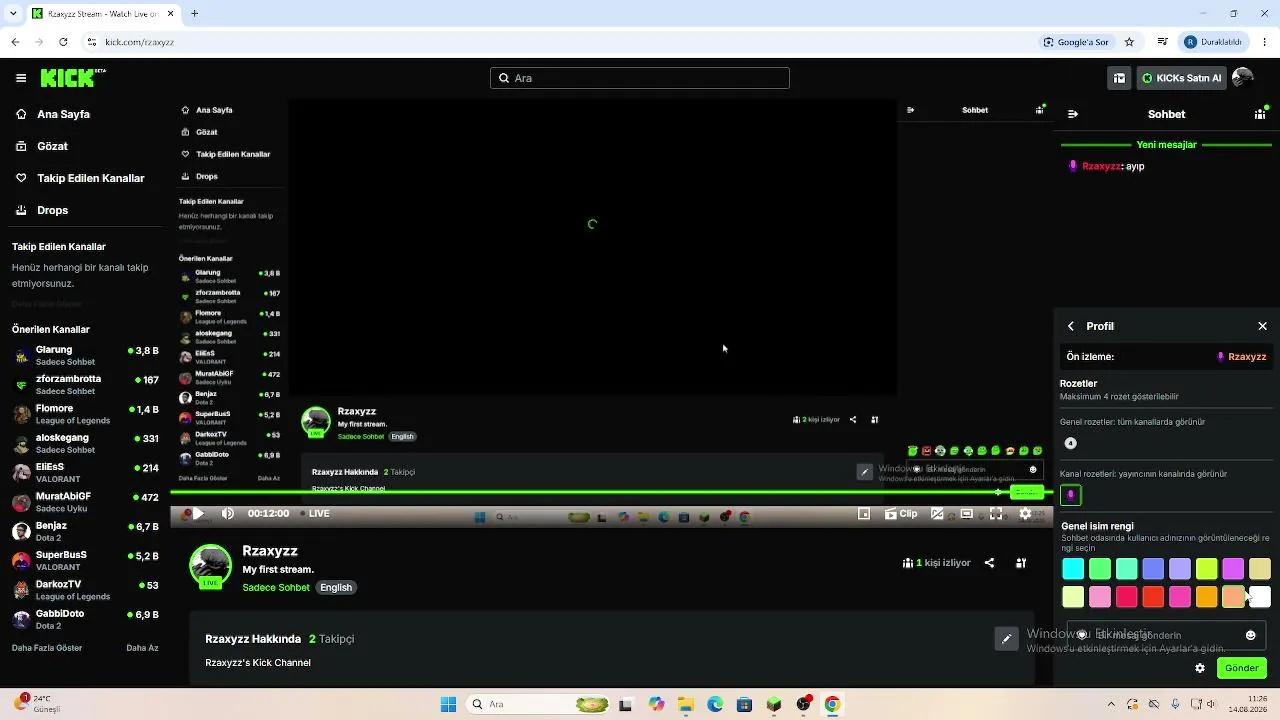Mute the stream volume
Image resolution: width=1280 pixels, height=720 pixels.
(228, 514)
